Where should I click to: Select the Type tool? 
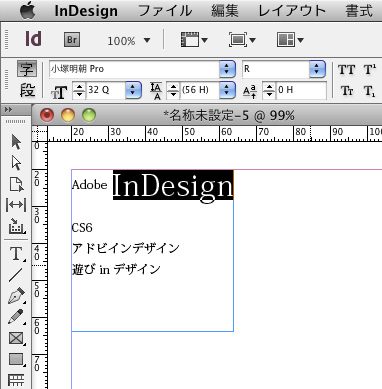pos(17,254)
